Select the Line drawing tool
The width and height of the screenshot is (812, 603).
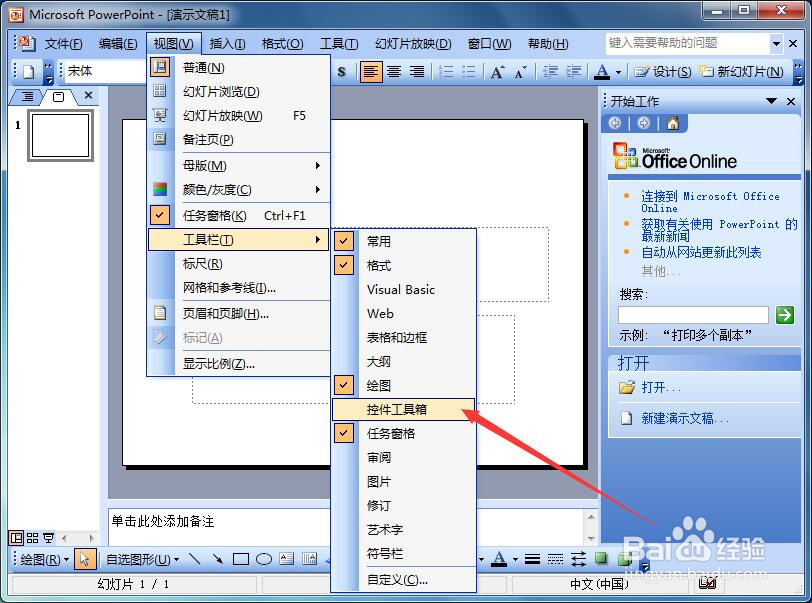195,559
